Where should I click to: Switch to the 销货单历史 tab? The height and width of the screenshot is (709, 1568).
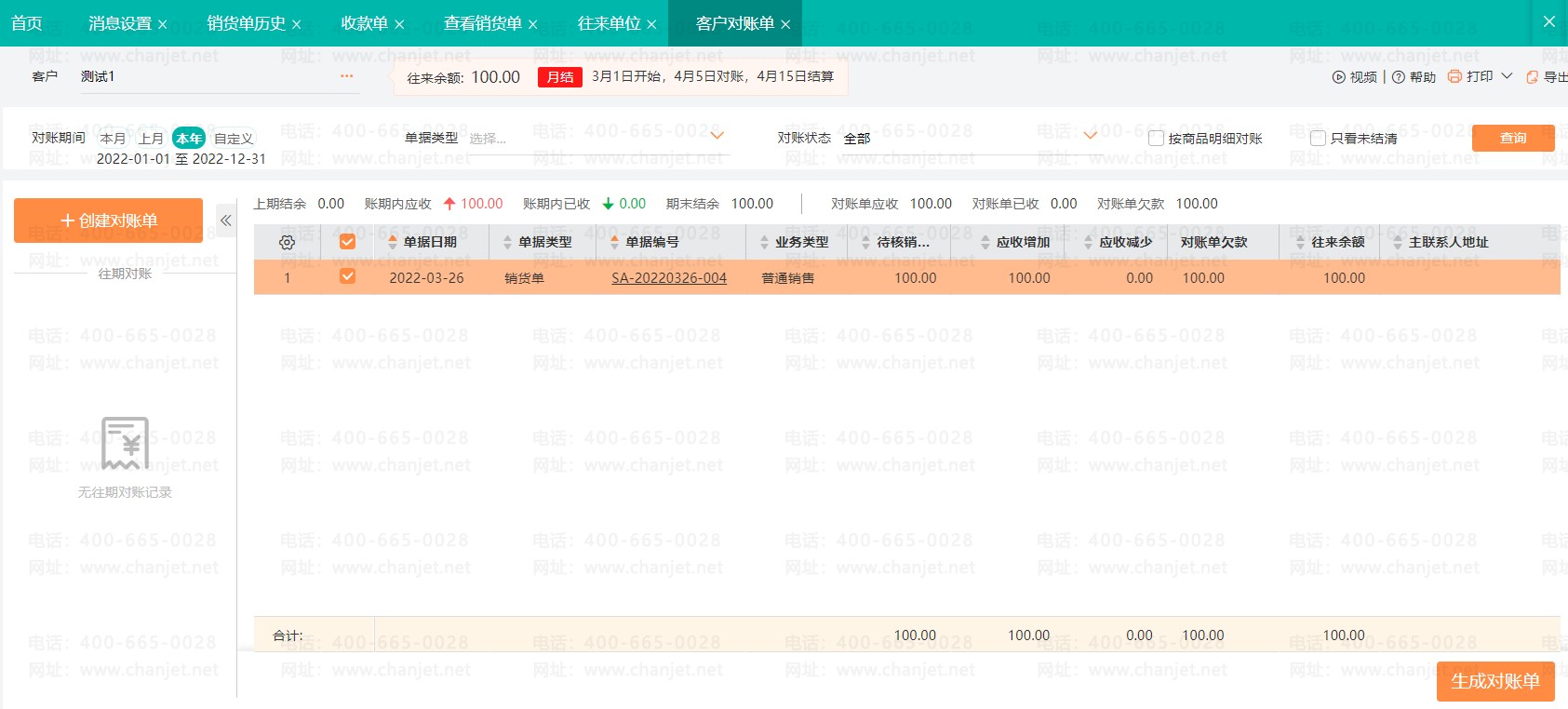tap(246, 23)
